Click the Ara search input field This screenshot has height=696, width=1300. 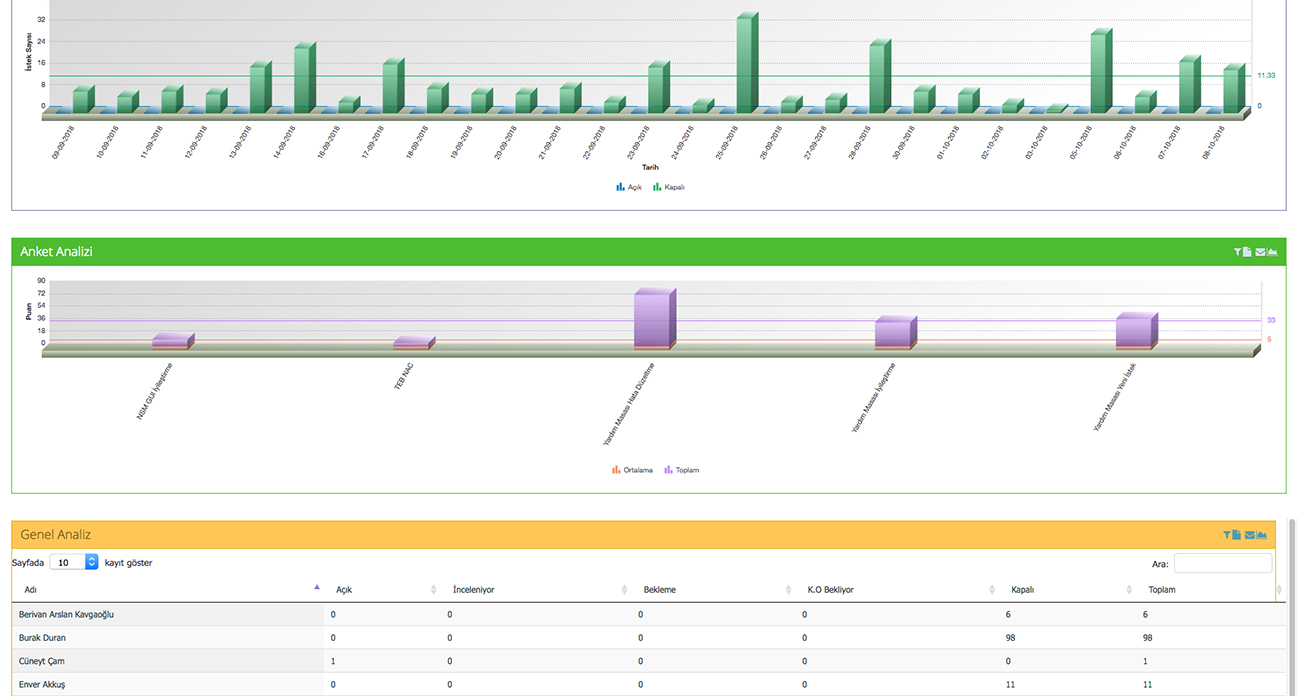(x=1223, y=564)
